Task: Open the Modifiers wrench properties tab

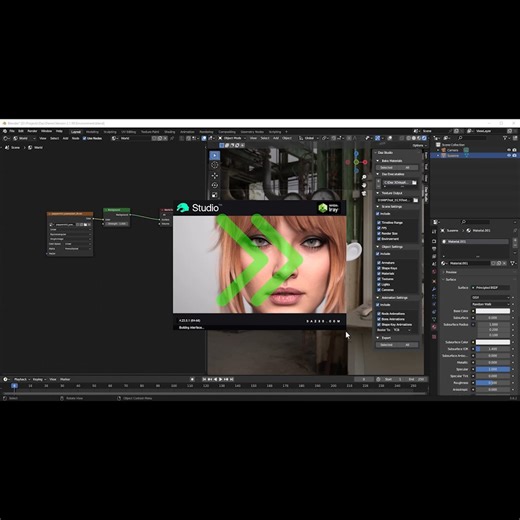Action: tap(434, 289)
